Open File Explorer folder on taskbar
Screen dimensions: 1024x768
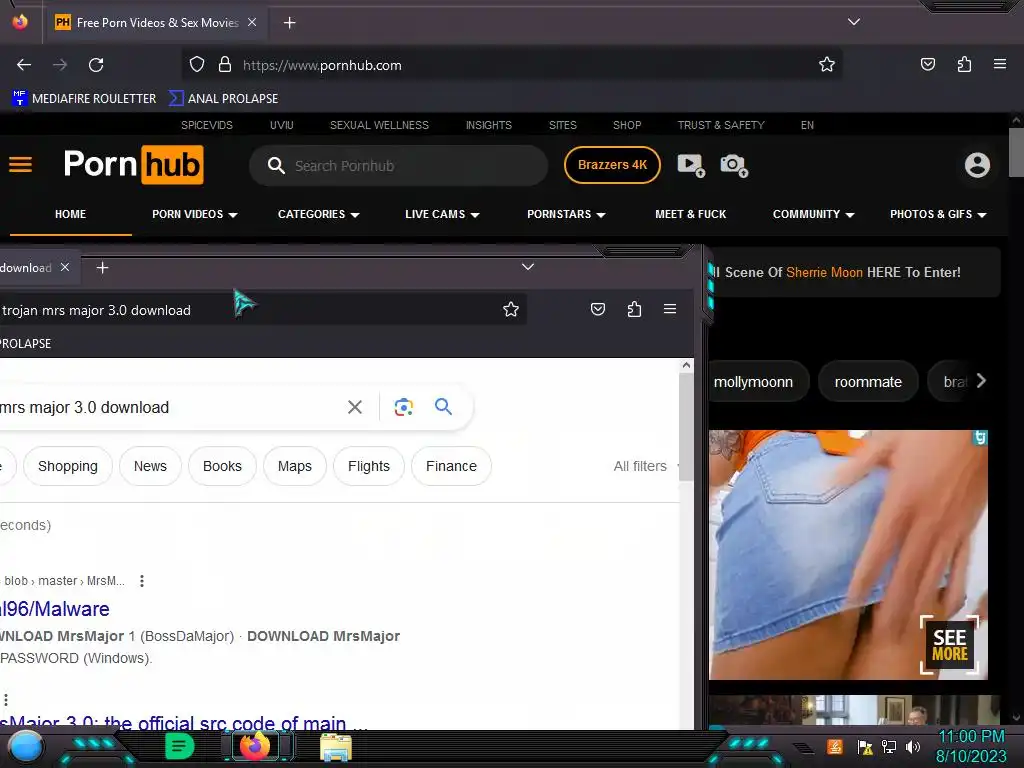click(336, 747)
